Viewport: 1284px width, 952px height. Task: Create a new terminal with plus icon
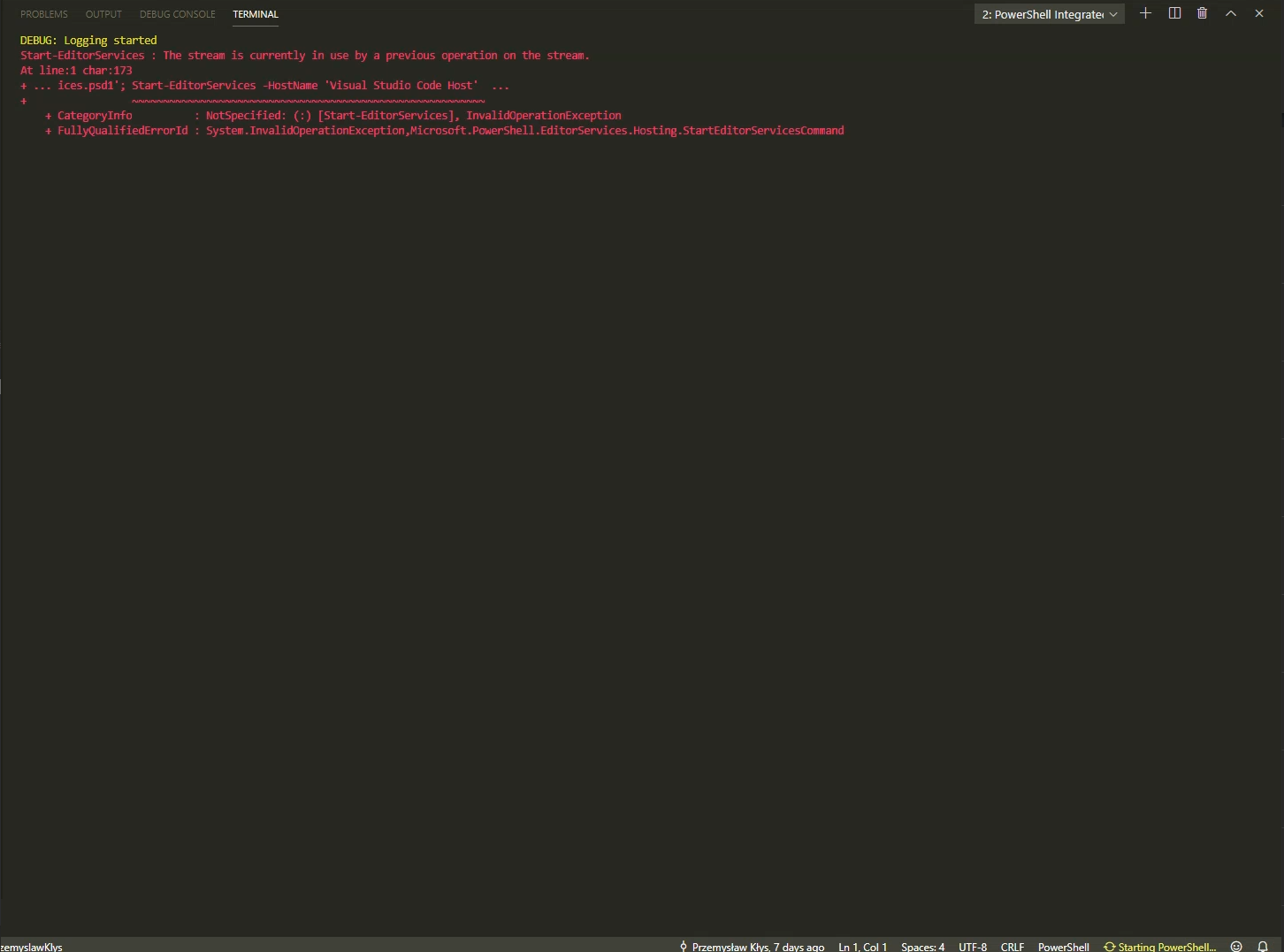(1145, 13)
